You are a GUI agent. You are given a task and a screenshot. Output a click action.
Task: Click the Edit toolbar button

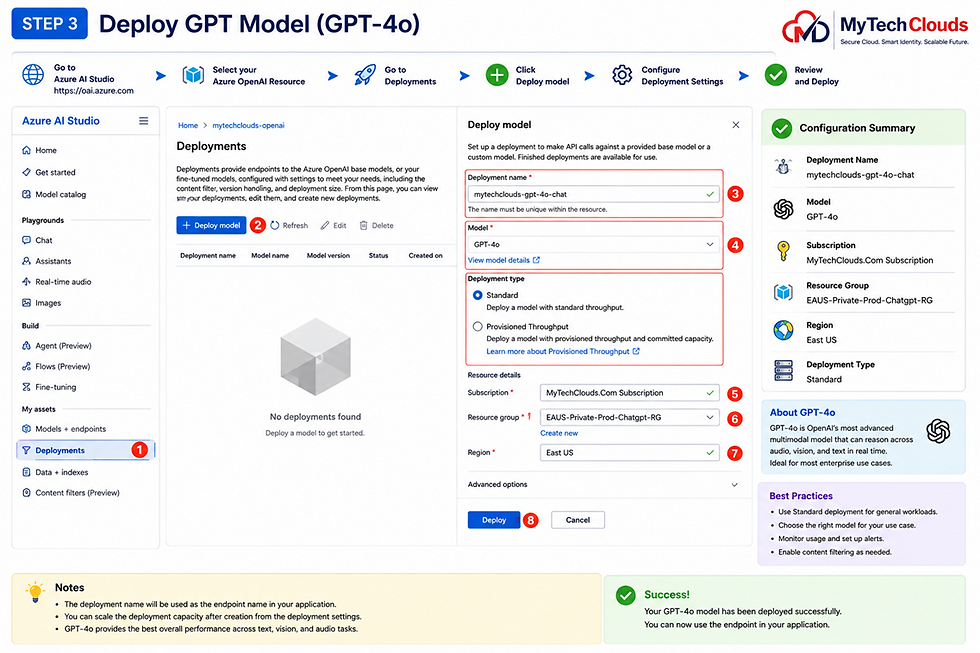pos(334,226)
